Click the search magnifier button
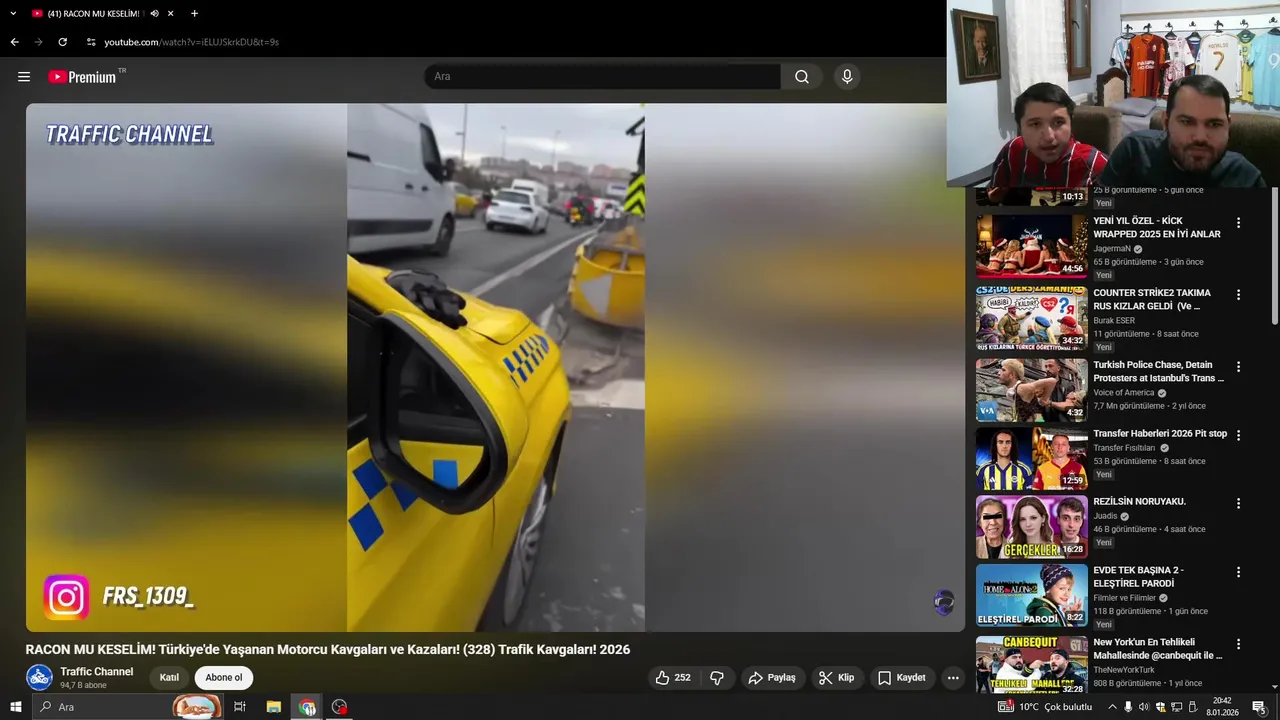The image size is (1280, 720). 802,77
